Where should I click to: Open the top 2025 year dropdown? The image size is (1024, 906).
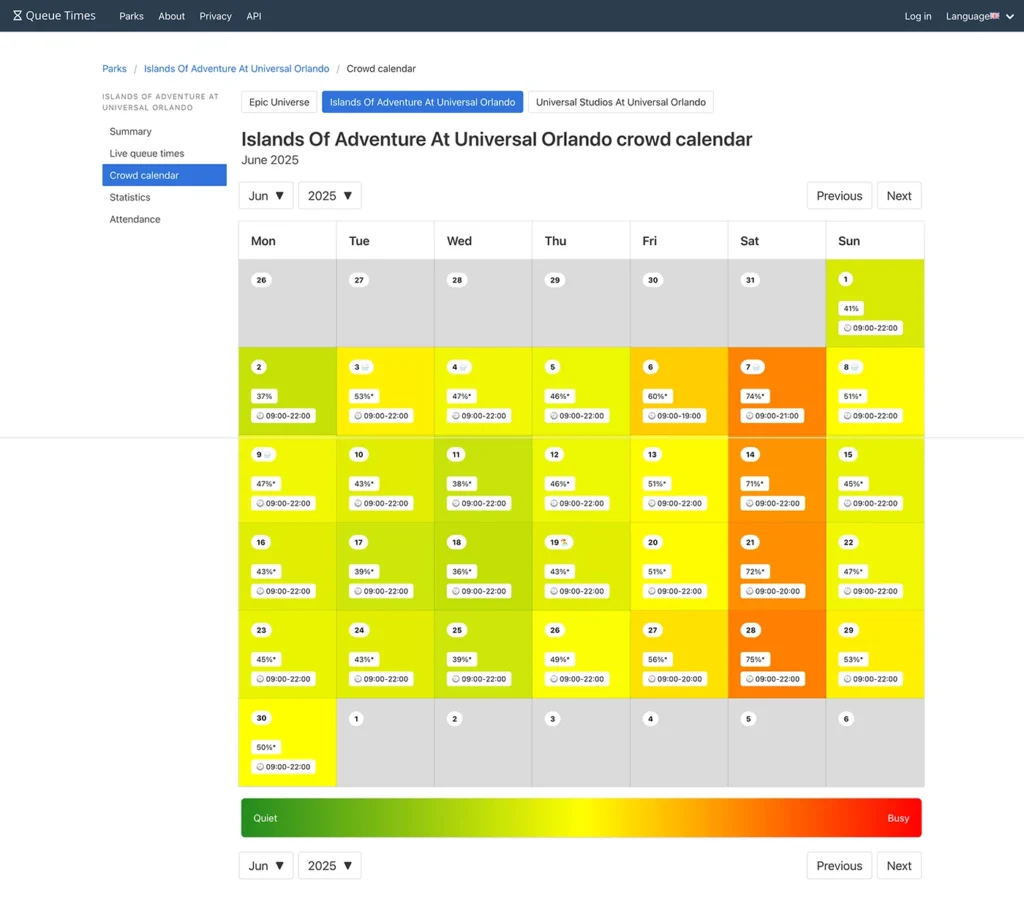(330, 196)
